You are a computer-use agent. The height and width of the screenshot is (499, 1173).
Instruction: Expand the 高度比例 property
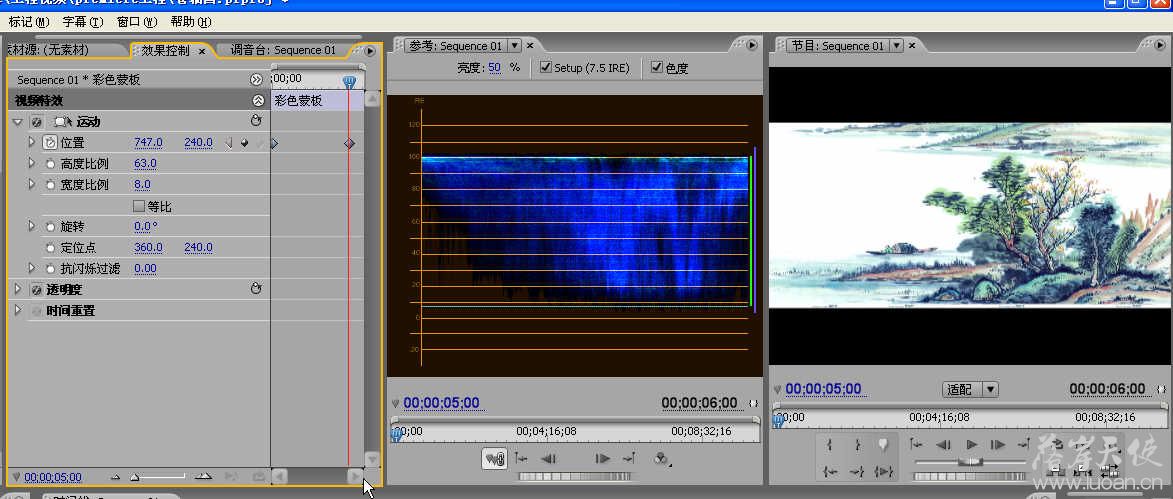[31, 162]
